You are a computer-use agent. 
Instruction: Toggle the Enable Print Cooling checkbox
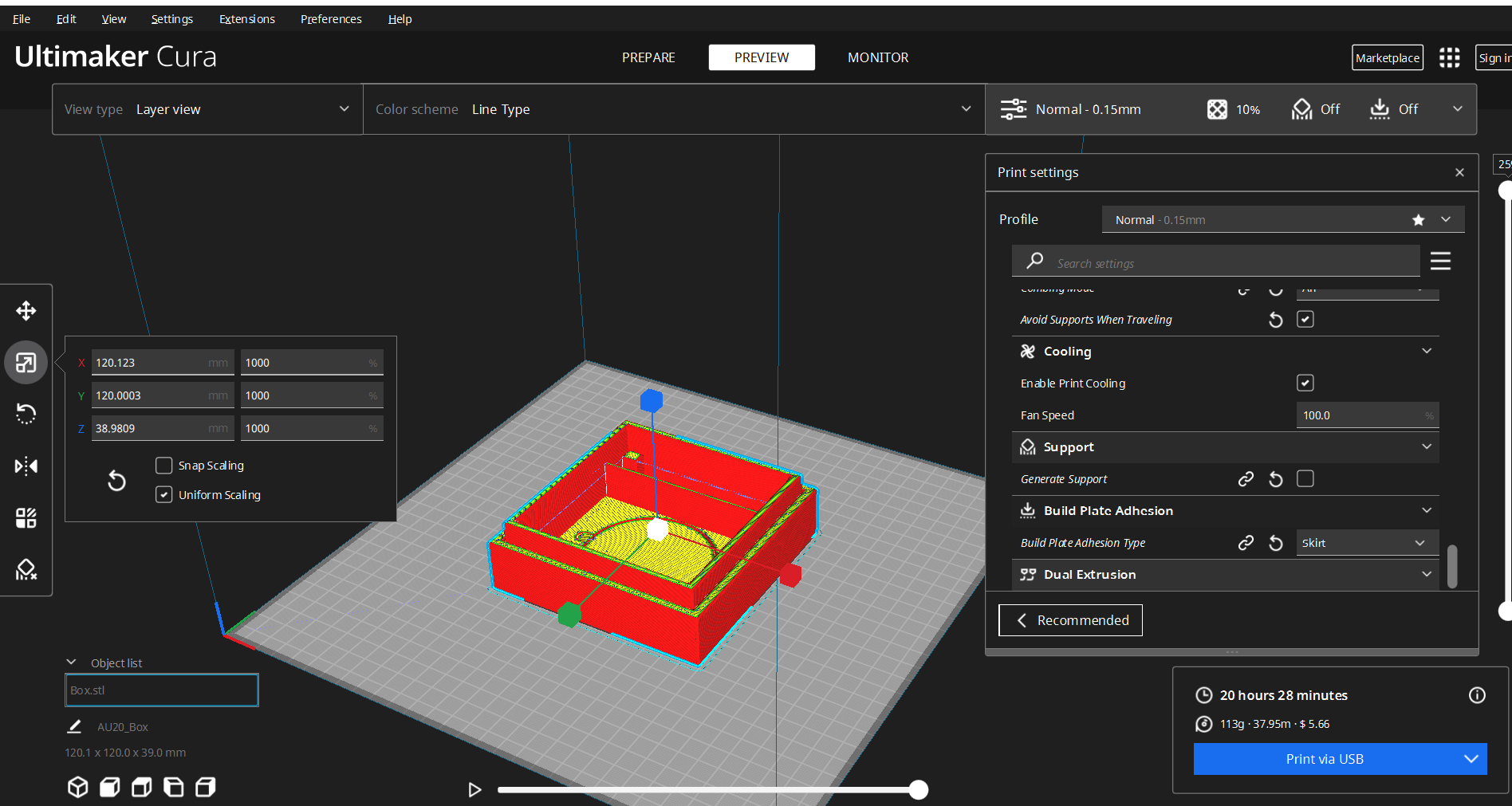pos(1305,383)
